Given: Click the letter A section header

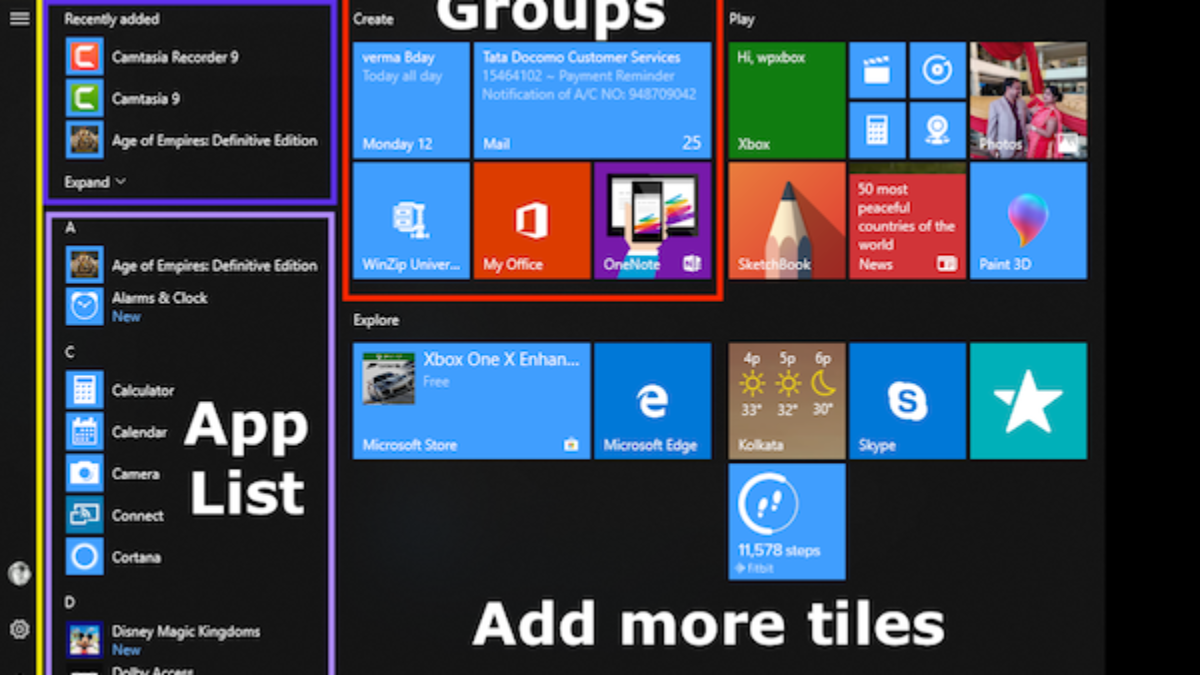Looking at the screenshot, I should point(70,228).
